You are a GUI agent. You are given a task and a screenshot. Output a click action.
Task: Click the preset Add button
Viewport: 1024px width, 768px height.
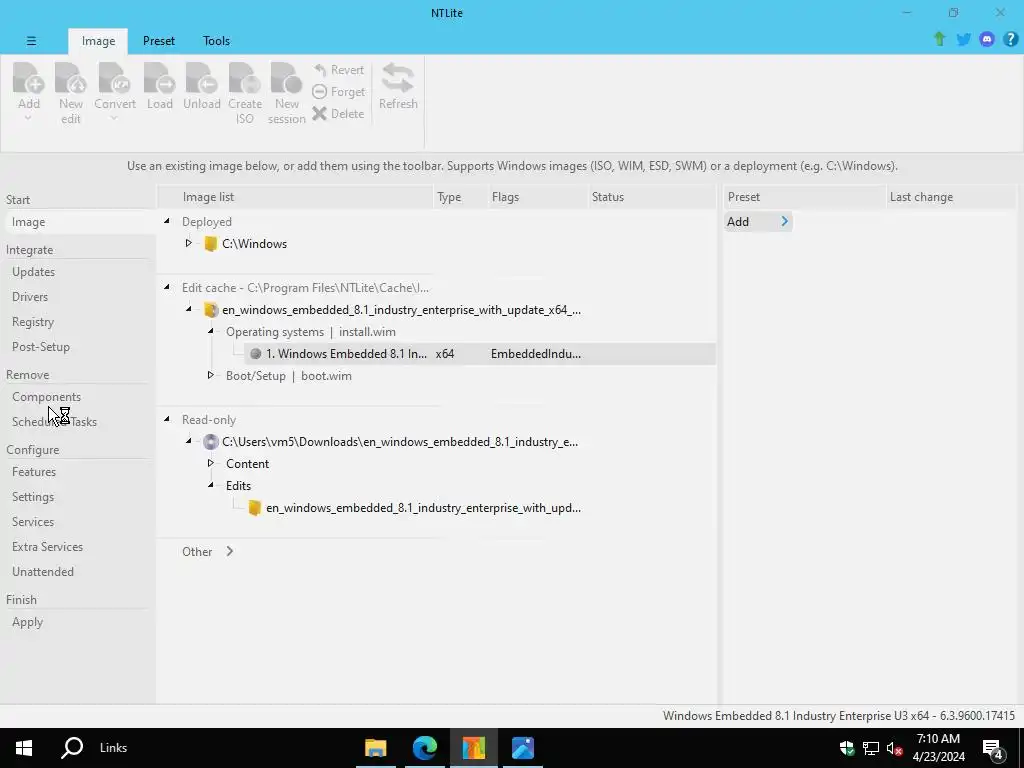tap(758, 222)
